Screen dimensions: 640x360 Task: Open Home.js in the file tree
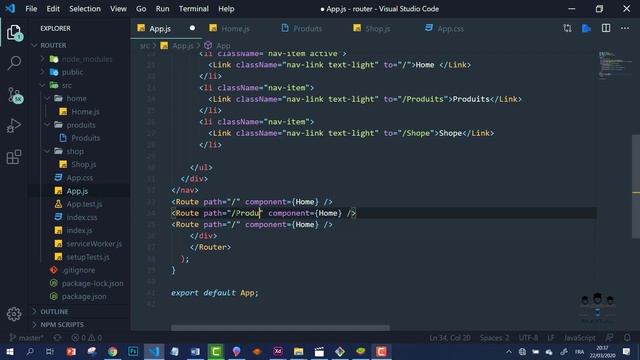tap(80, 112)
